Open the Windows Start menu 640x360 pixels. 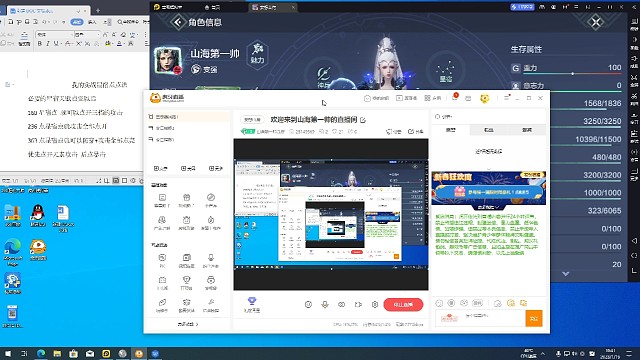[8, 353]
